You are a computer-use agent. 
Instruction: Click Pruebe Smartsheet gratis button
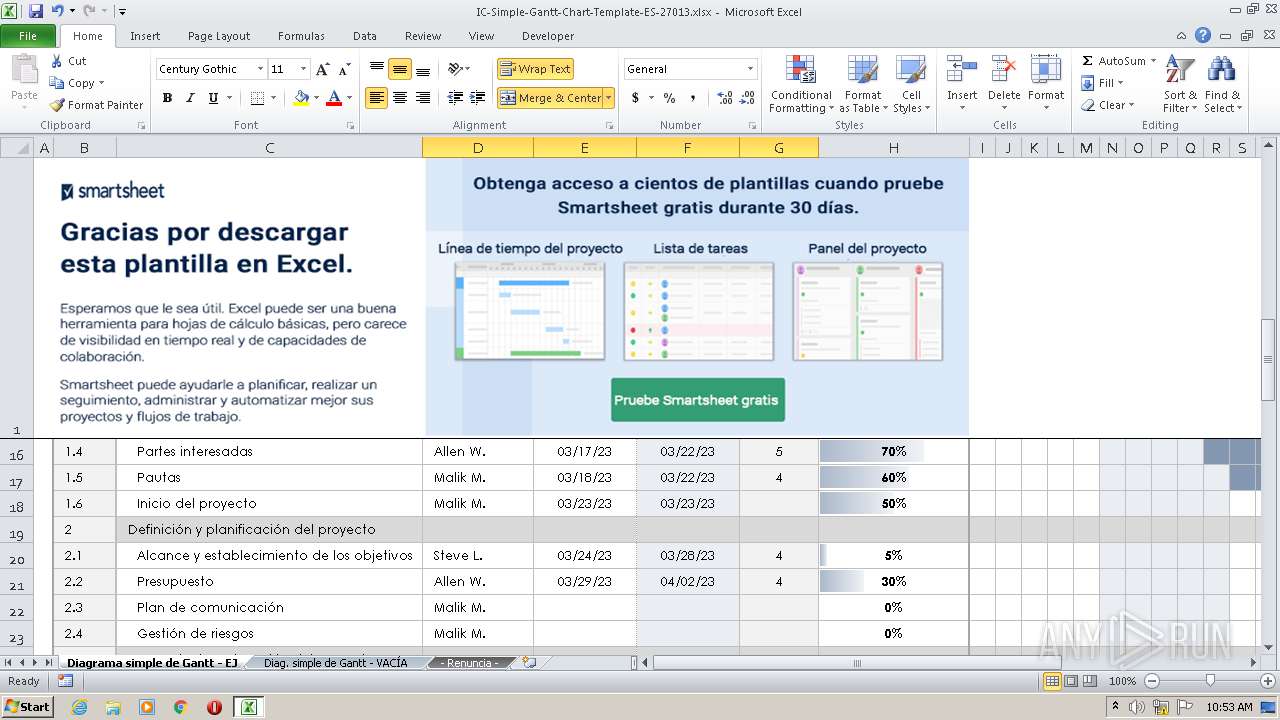coord(697,400)
